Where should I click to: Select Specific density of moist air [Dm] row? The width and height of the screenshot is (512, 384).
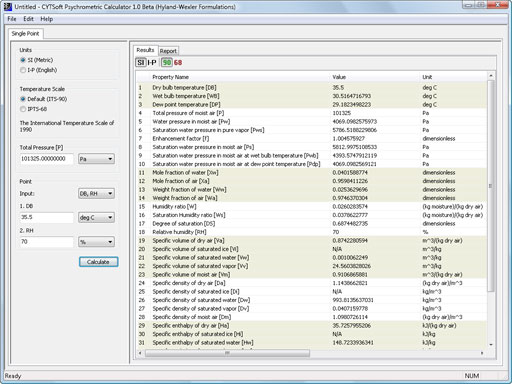pyautogui.click(x=311, y=317)
